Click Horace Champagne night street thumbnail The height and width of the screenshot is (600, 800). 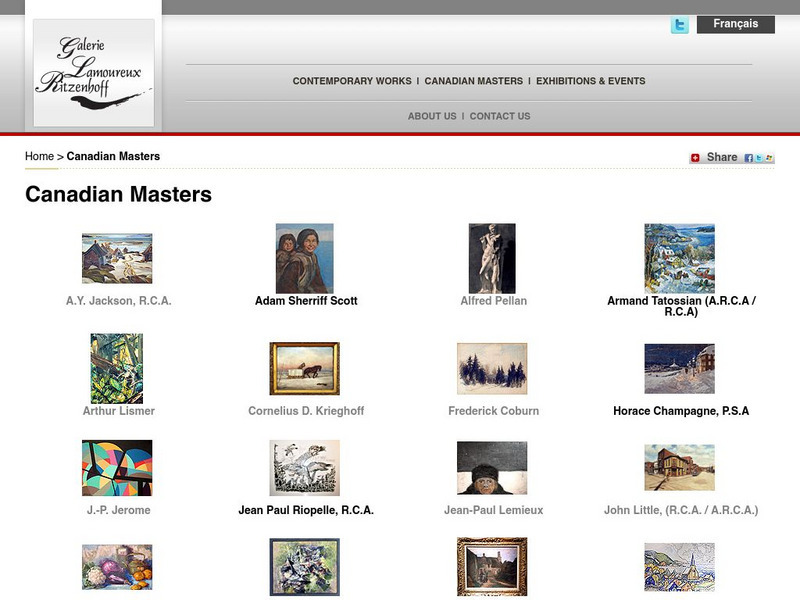point(680,368)
